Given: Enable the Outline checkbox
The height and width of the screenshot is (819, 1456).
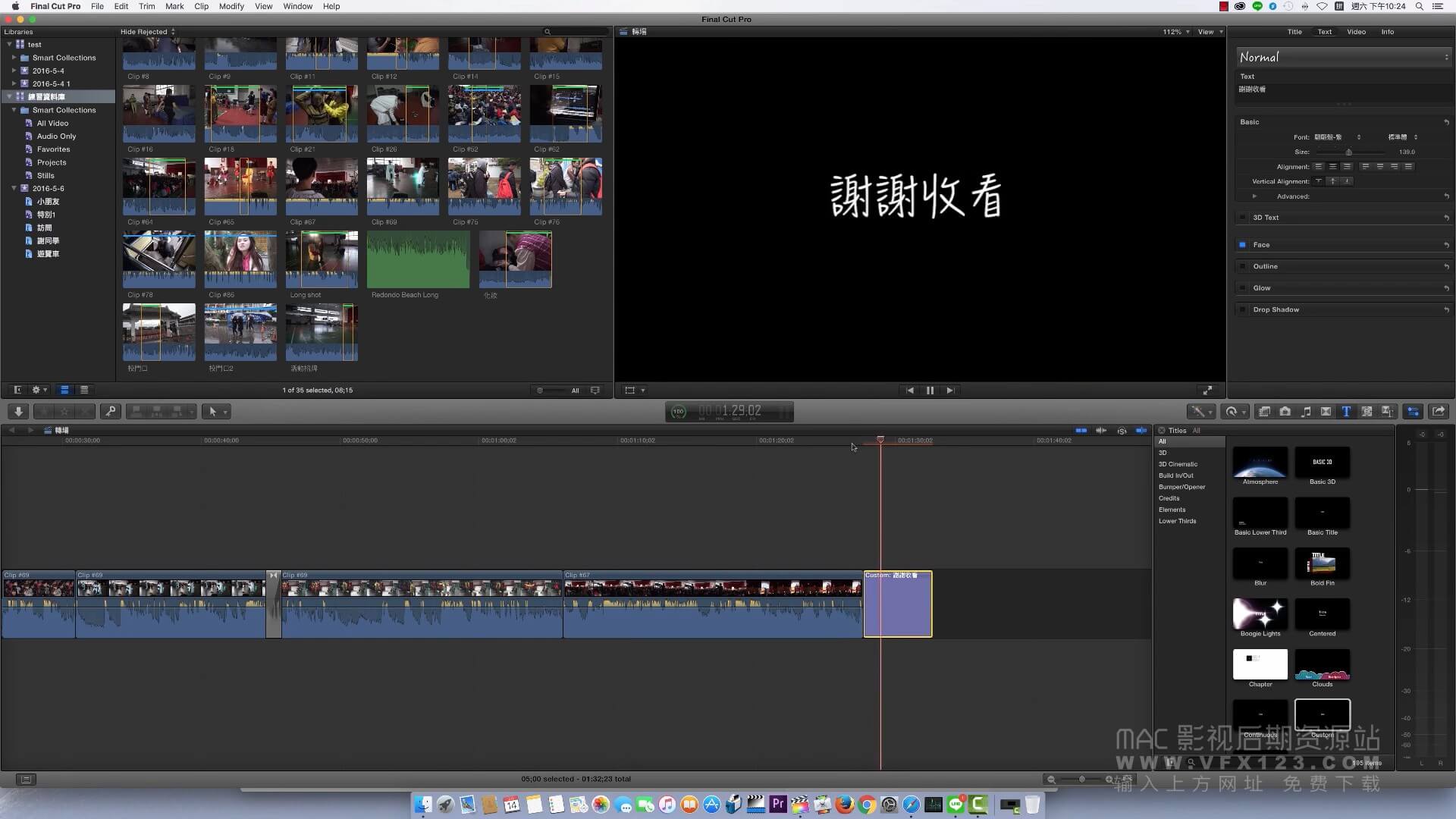Looking at the screenshot, I should coord(1242,266).
